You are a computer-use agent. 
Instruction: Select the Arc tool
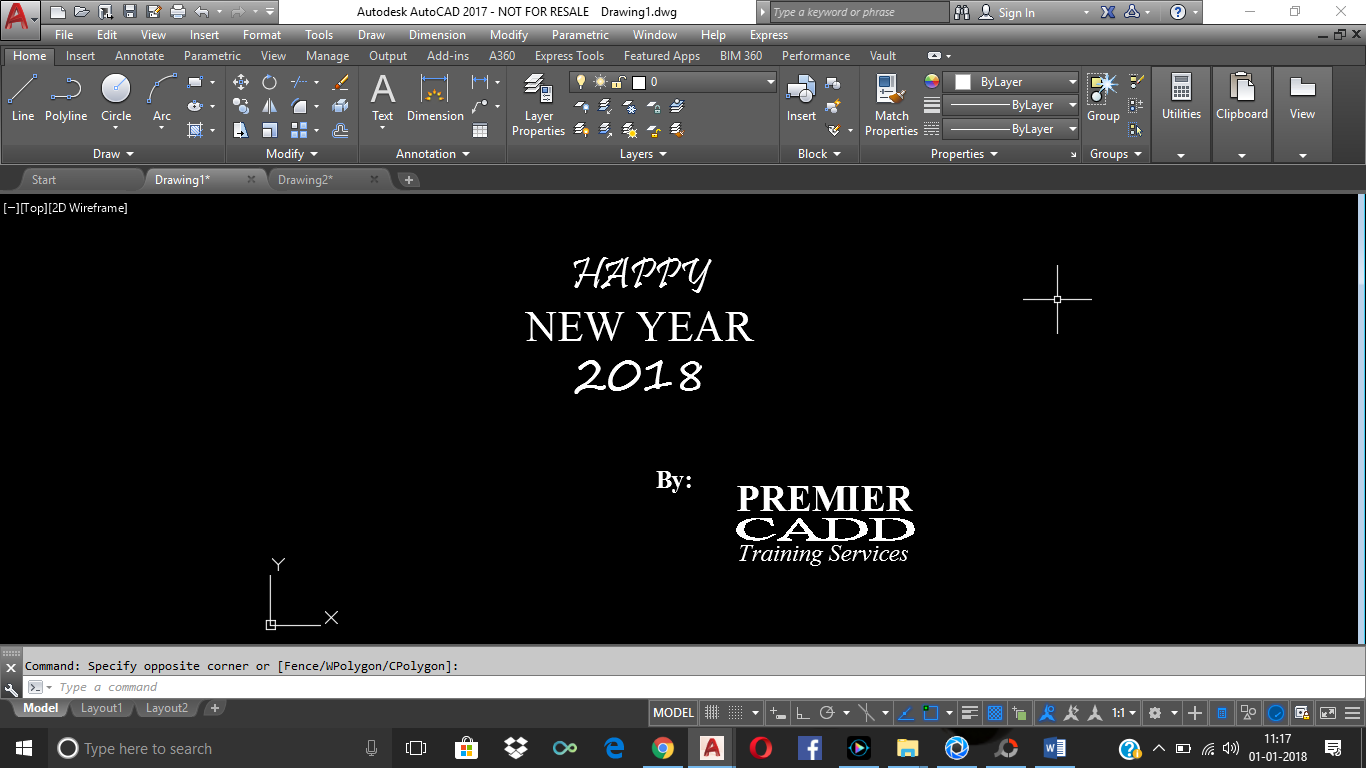pos(162,98)
